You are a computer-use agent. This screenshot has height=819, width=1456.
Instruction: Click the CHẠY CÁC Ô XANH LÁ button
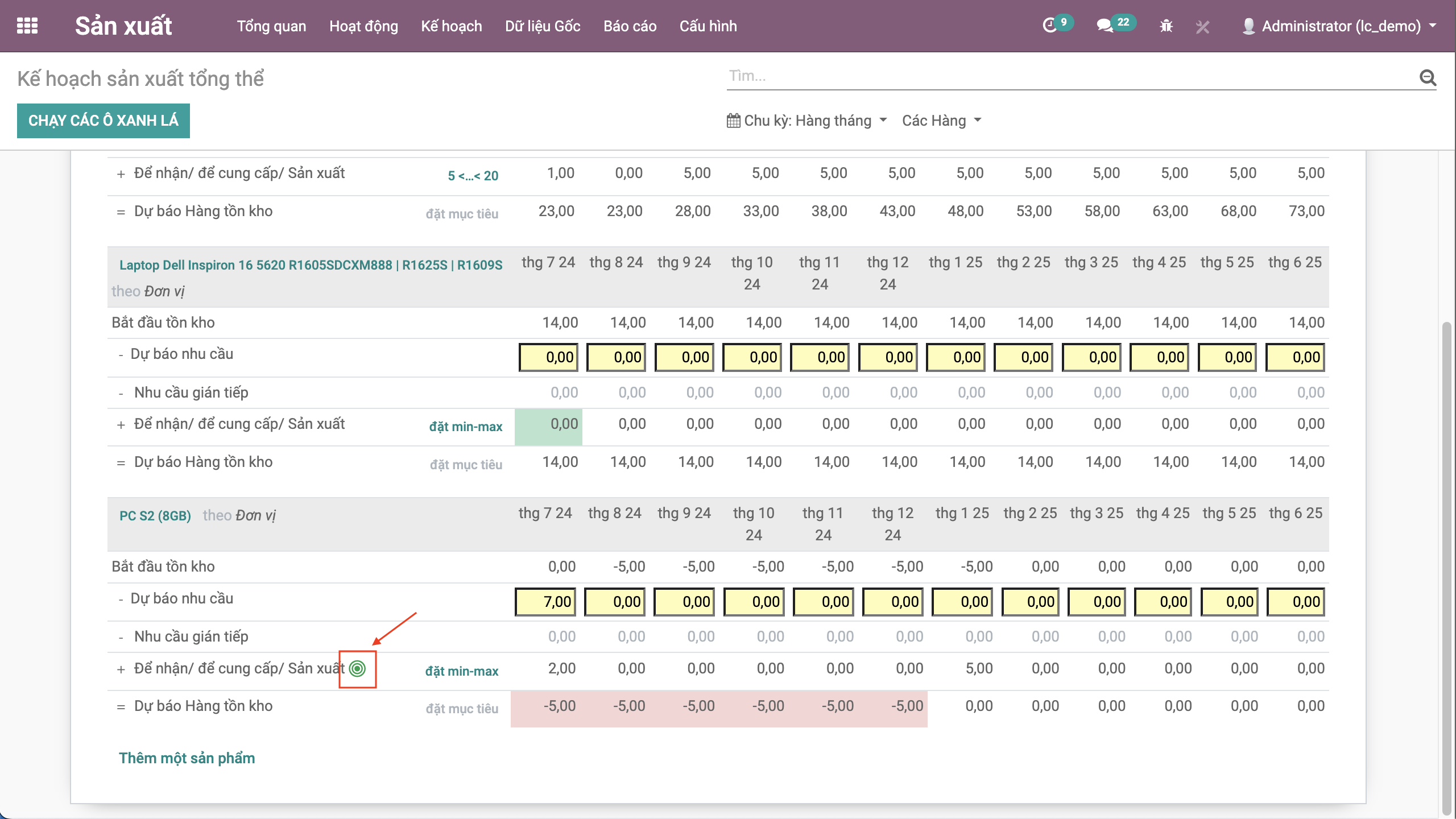pyautogui.click(x=104, y=121)
